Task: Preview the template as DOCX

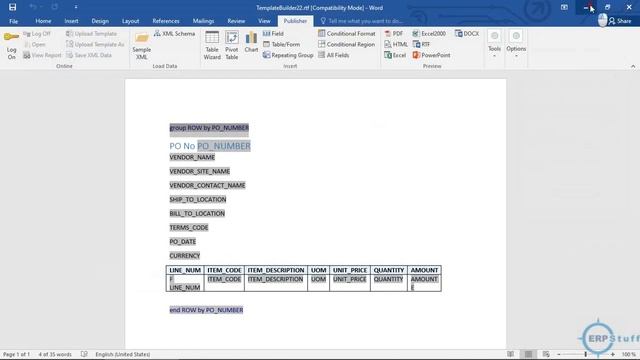Action: point(467,33)
